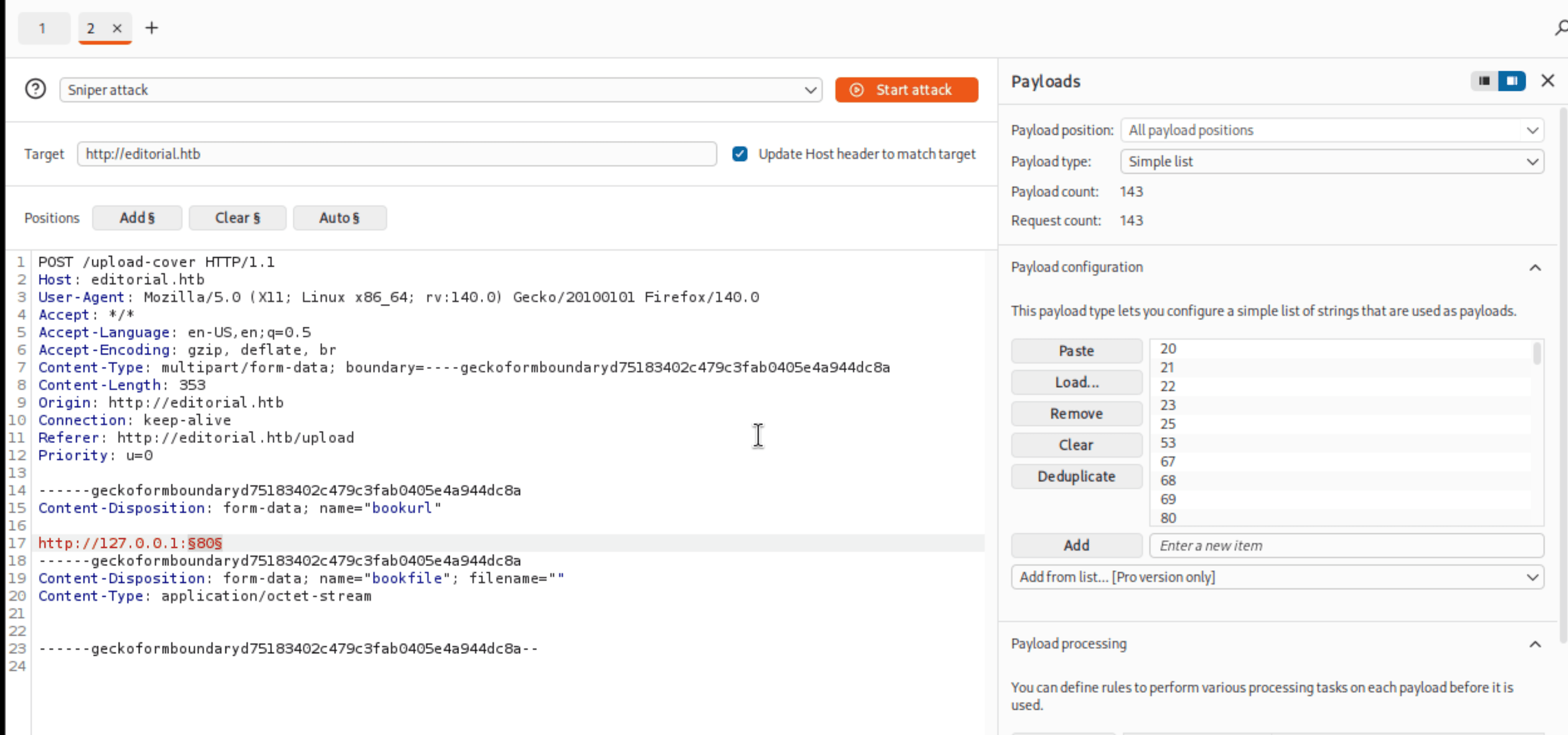Deduplicate the payload list
The width and height of the screenshot is (1568, 735).
click(x=1076, y=476)
